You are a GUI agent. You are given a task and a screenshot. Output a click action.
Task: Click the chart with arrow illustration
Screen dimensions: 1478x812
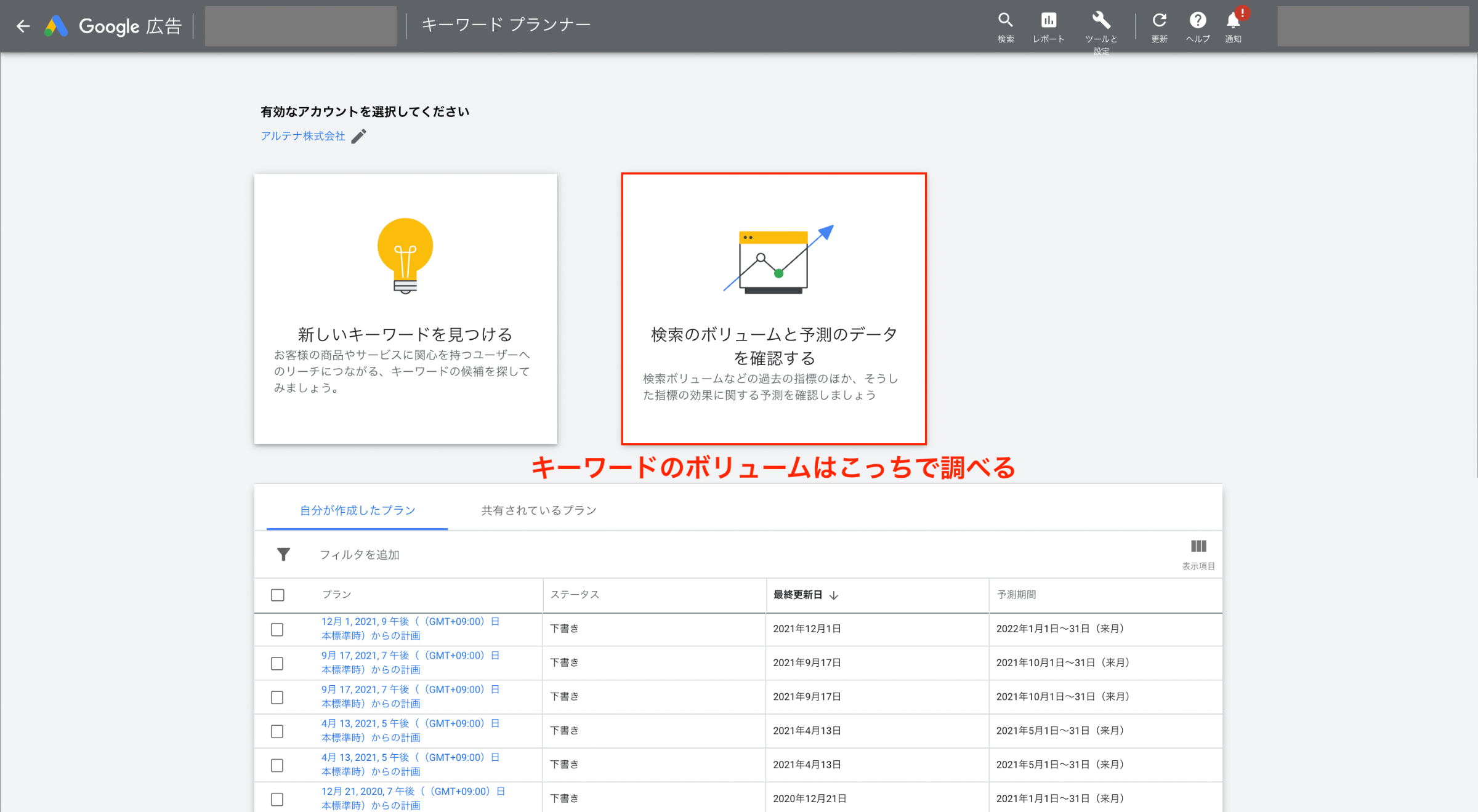pyautogui.click(x=778, y=259)
